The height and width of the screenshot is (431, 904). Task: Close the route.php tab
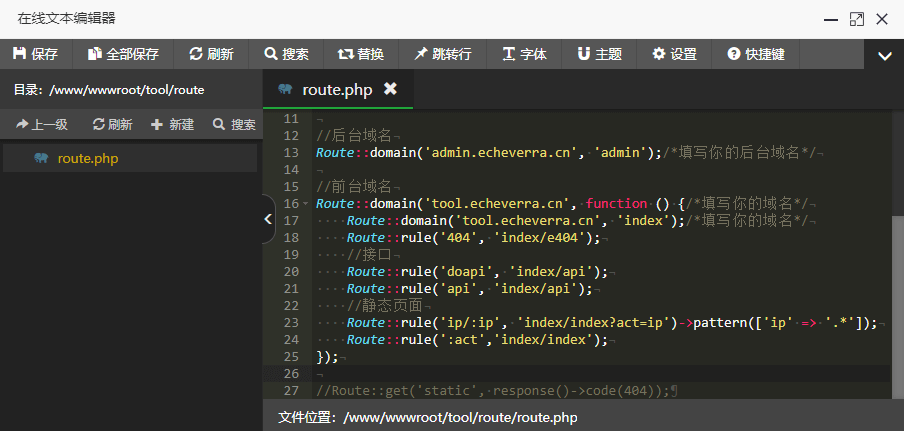(x=390, y=89)
